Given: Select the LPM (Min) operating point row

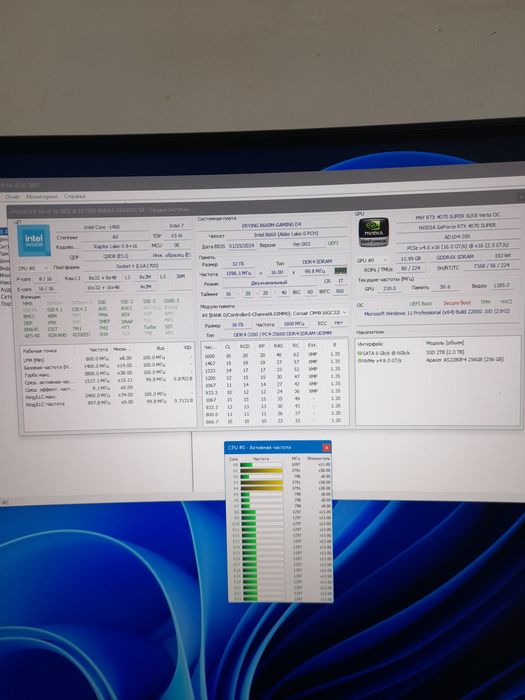Looking at the screenshot, I should coord(108,358).
